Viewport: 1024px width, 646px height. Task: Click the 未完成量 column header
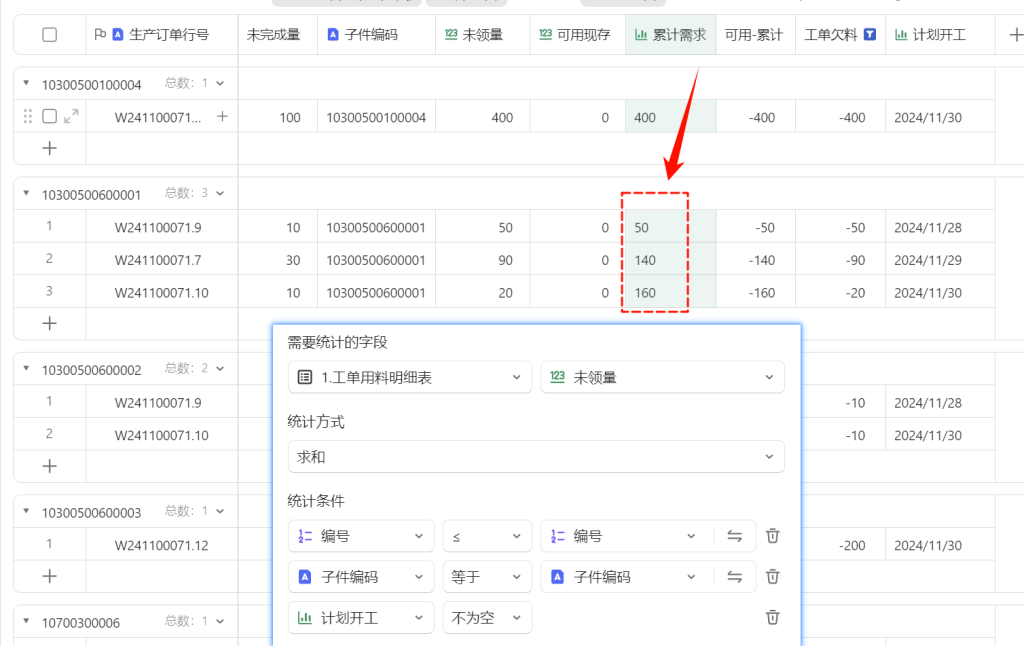click(278, 35)
